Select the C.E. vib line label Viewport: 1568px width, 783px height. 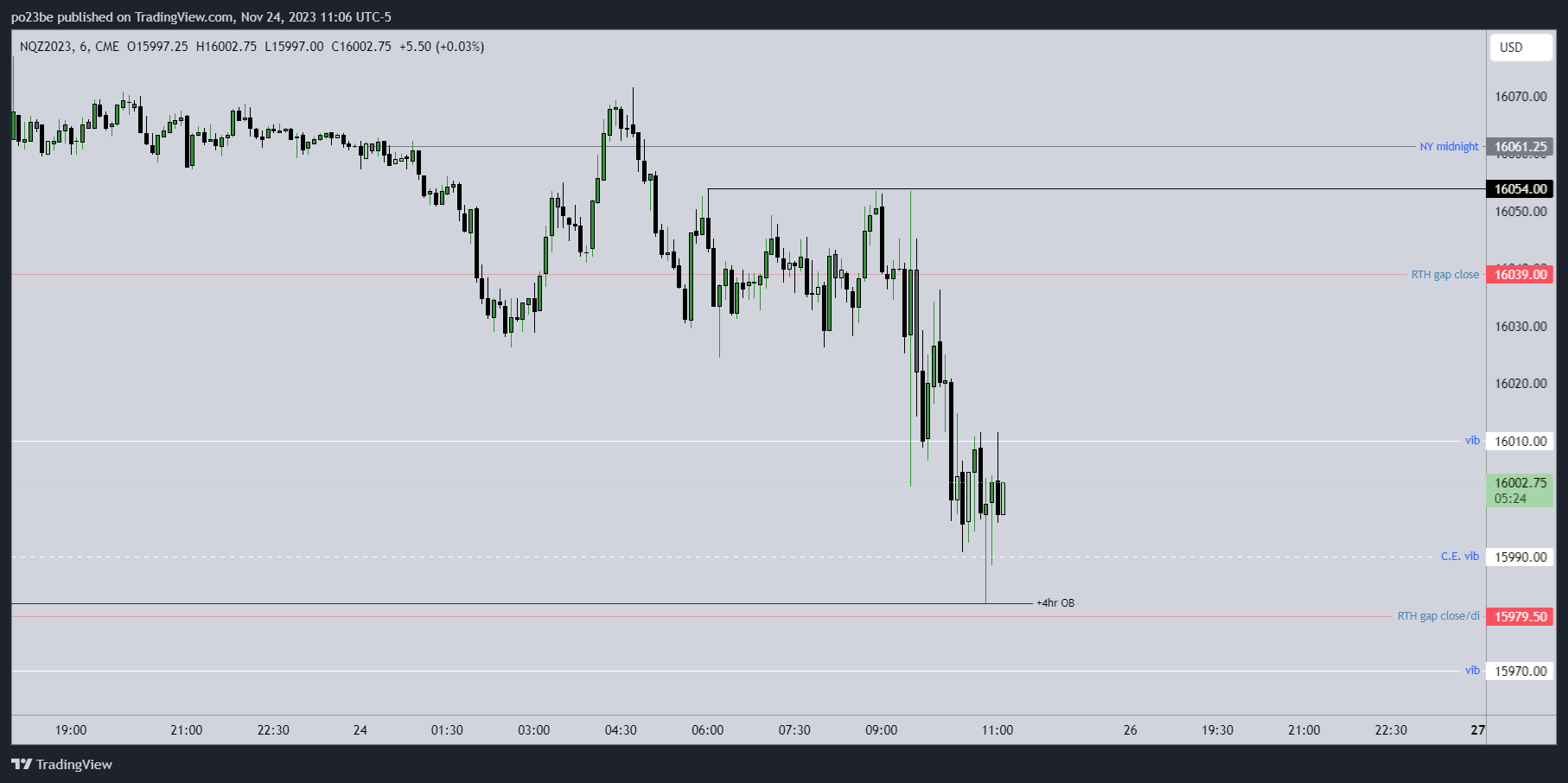pos(1459,557)
